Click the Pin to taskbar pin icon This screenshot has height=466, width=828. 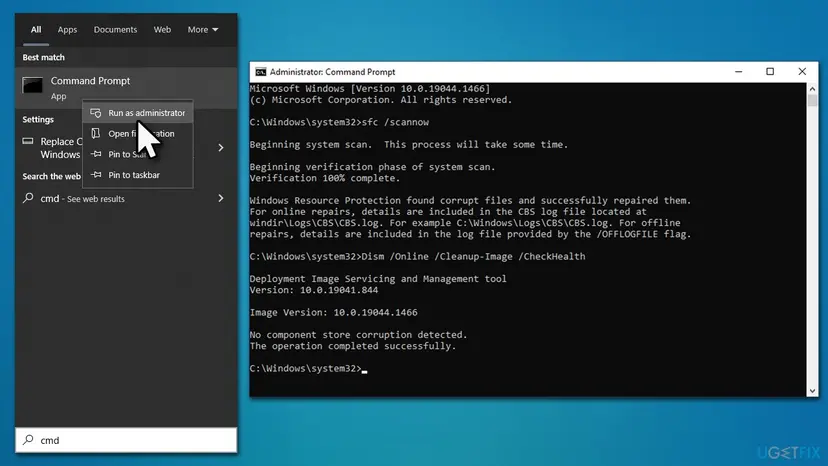96,175
